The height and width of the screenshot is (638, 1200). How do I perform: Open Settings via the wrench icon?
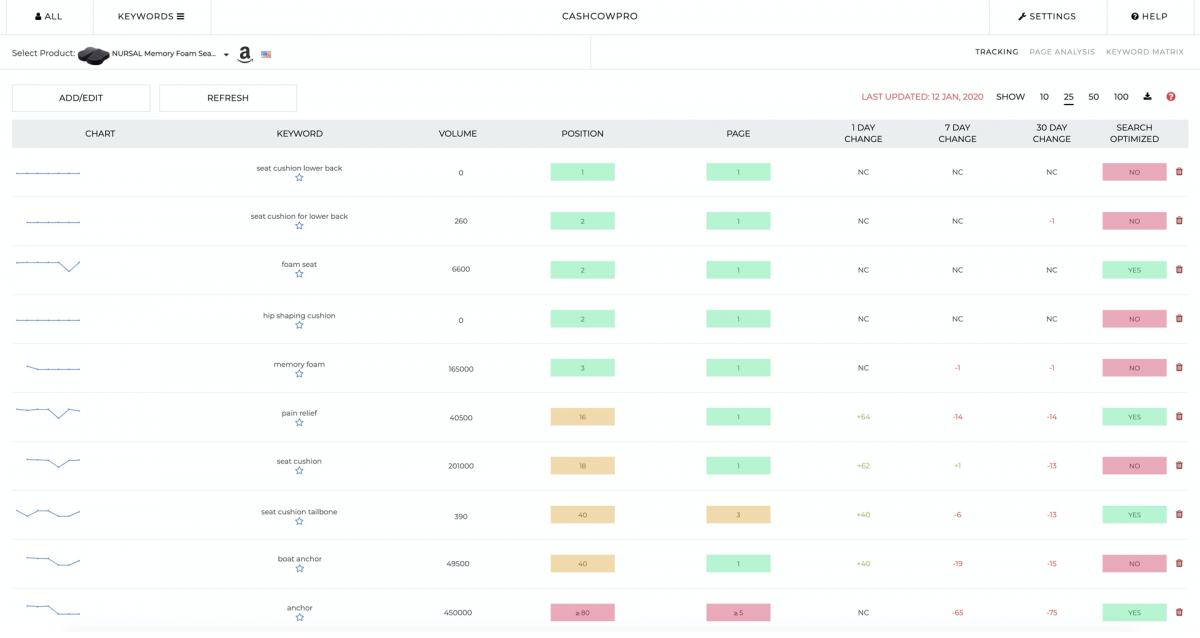coord(1019,16)
